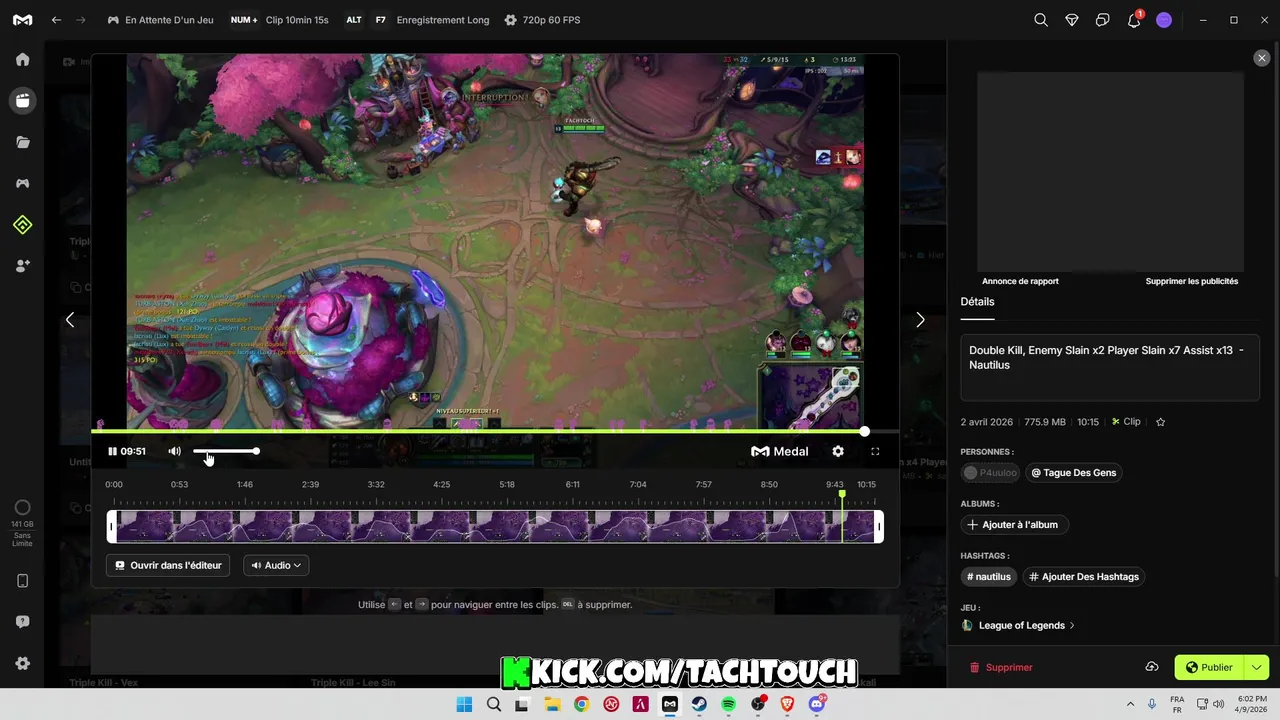Open search in the top bar

tap(1041, 20)
